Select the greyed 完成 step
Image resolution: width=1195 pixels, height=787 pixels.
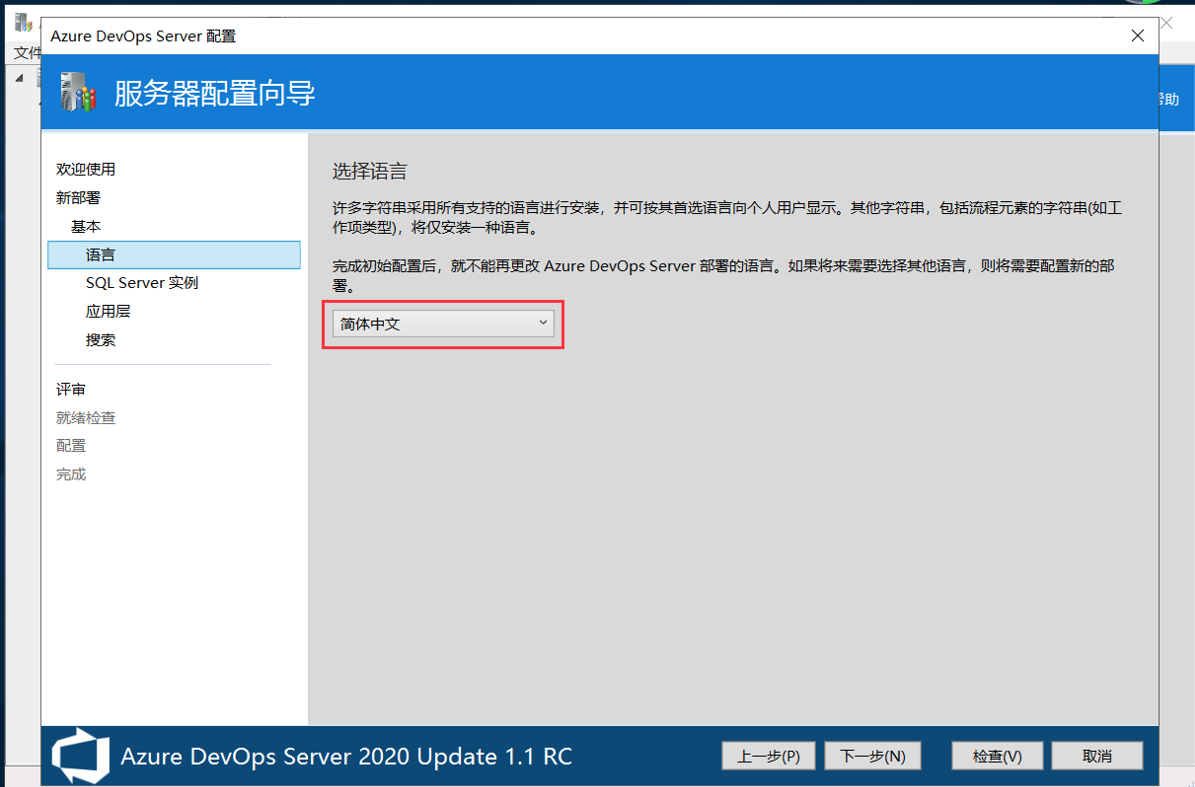point(70,475)
